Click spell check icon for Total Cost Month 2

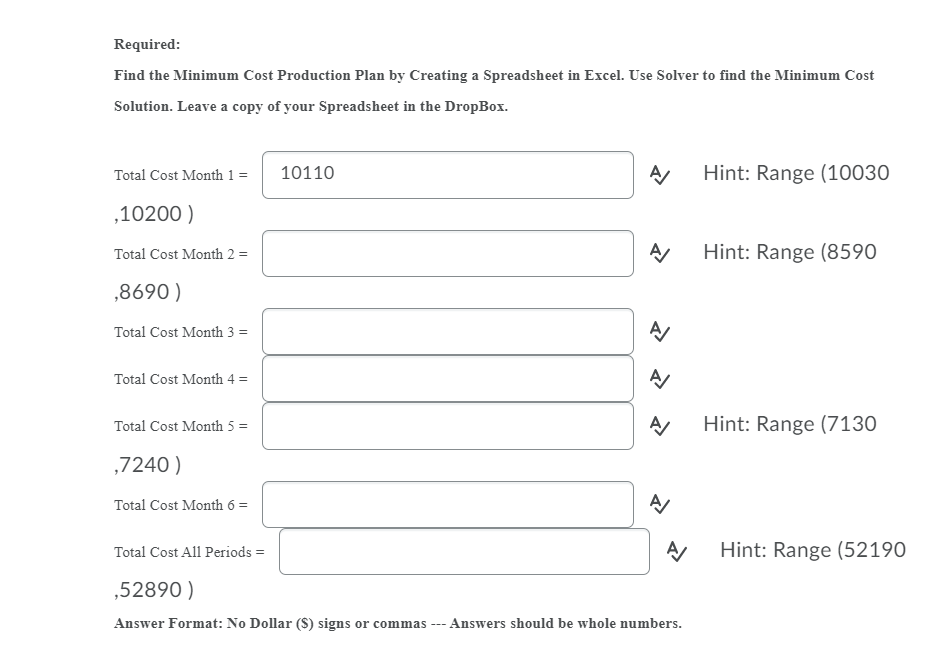(658, 253)
